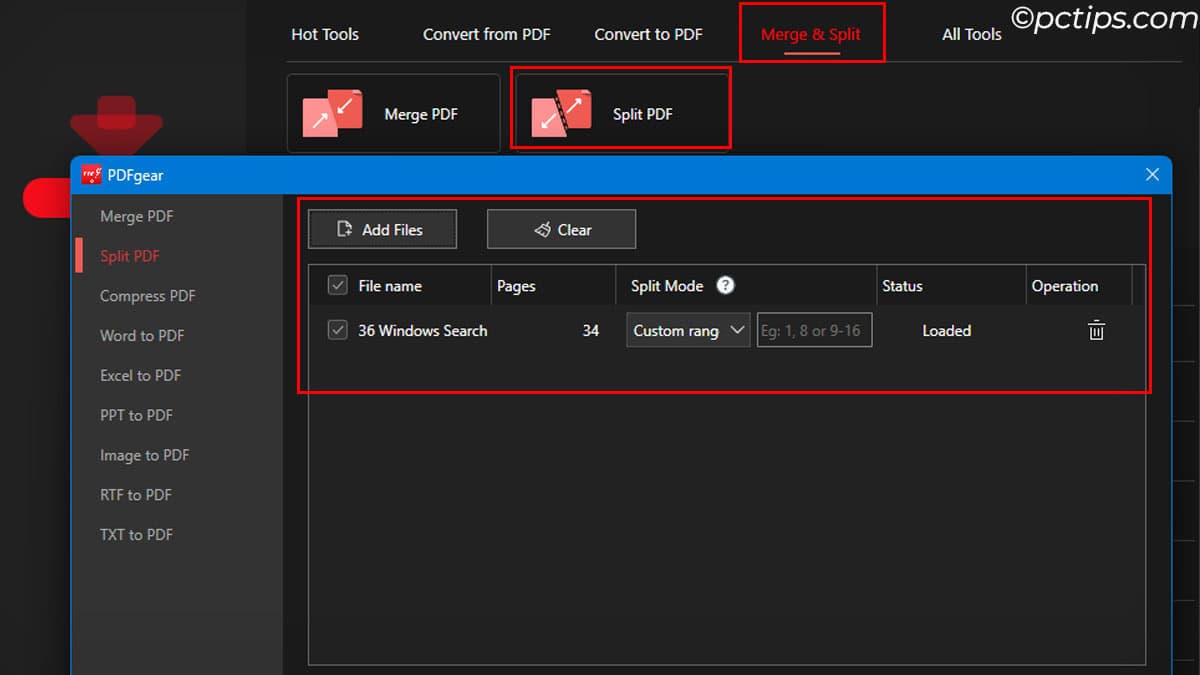Click the Split PDF tile label
Viewport: 1200px width, 675px height.
tap(642, 114)
